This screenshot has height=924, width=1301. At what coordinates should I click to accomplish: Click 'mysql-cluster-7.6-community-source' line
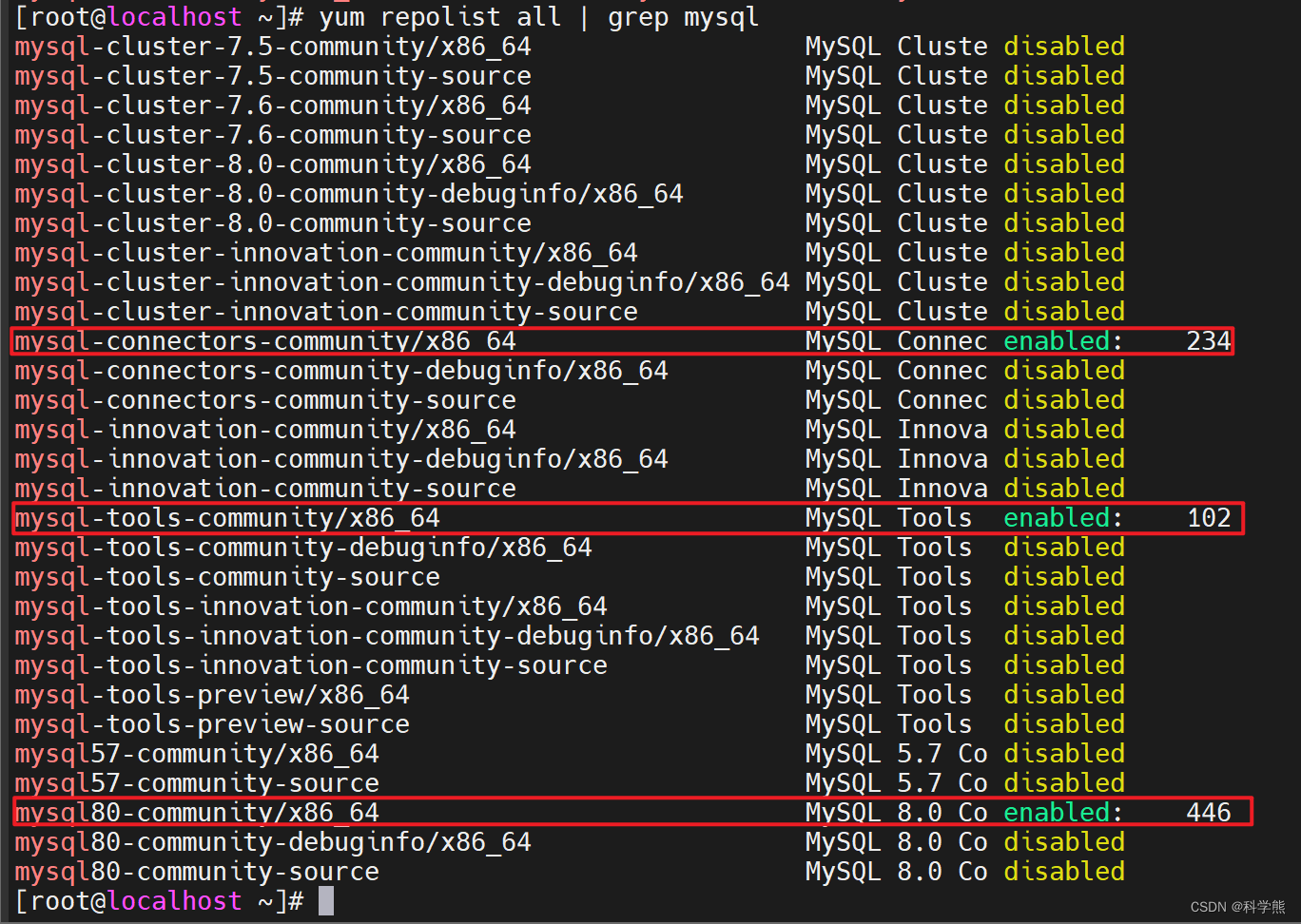click(273, 135)
